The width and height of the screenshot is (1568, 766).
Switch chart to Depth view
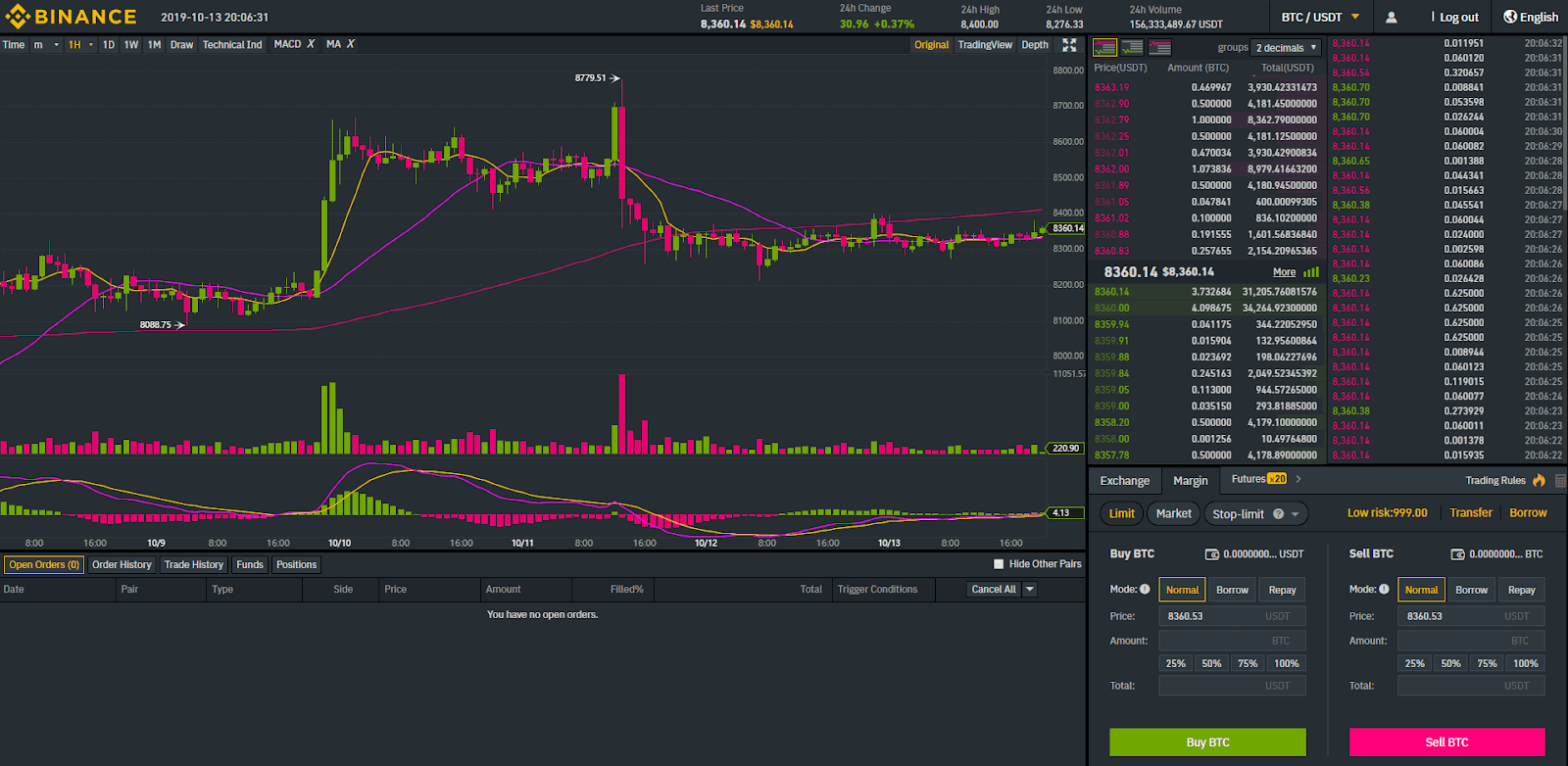point(1035,45)
